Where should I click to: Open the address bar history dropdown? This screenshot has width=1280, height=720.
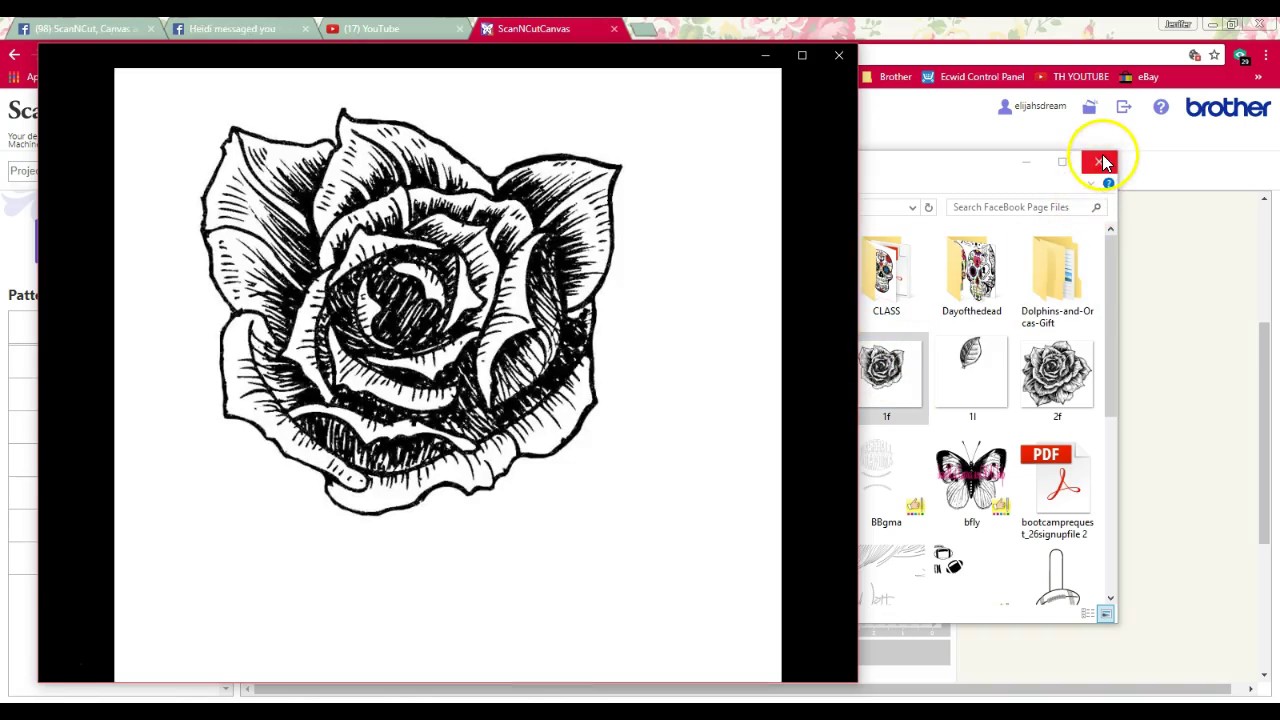[912, 207]
